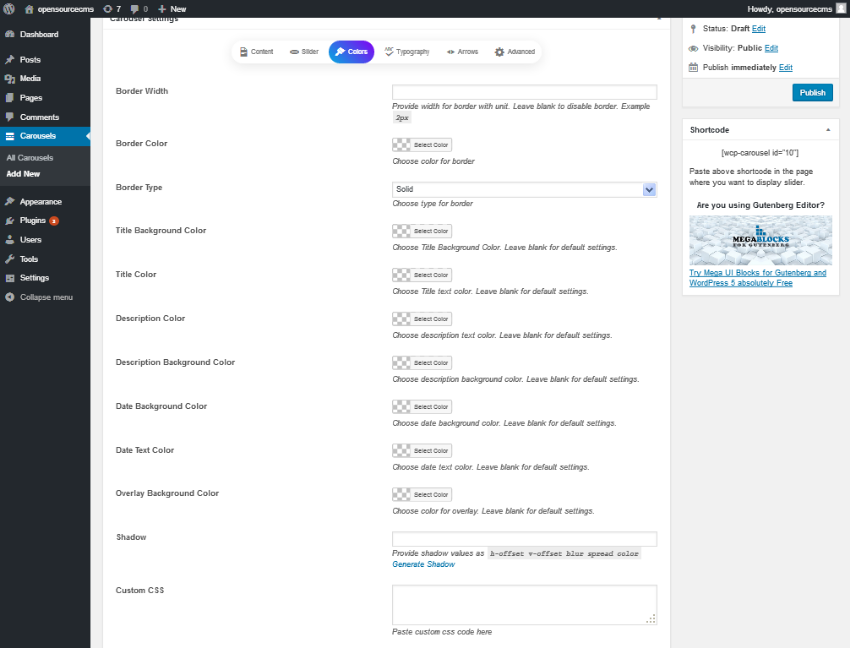Open the user avatar in admin bar
The image size is (850, 648).
coord(841,9)
